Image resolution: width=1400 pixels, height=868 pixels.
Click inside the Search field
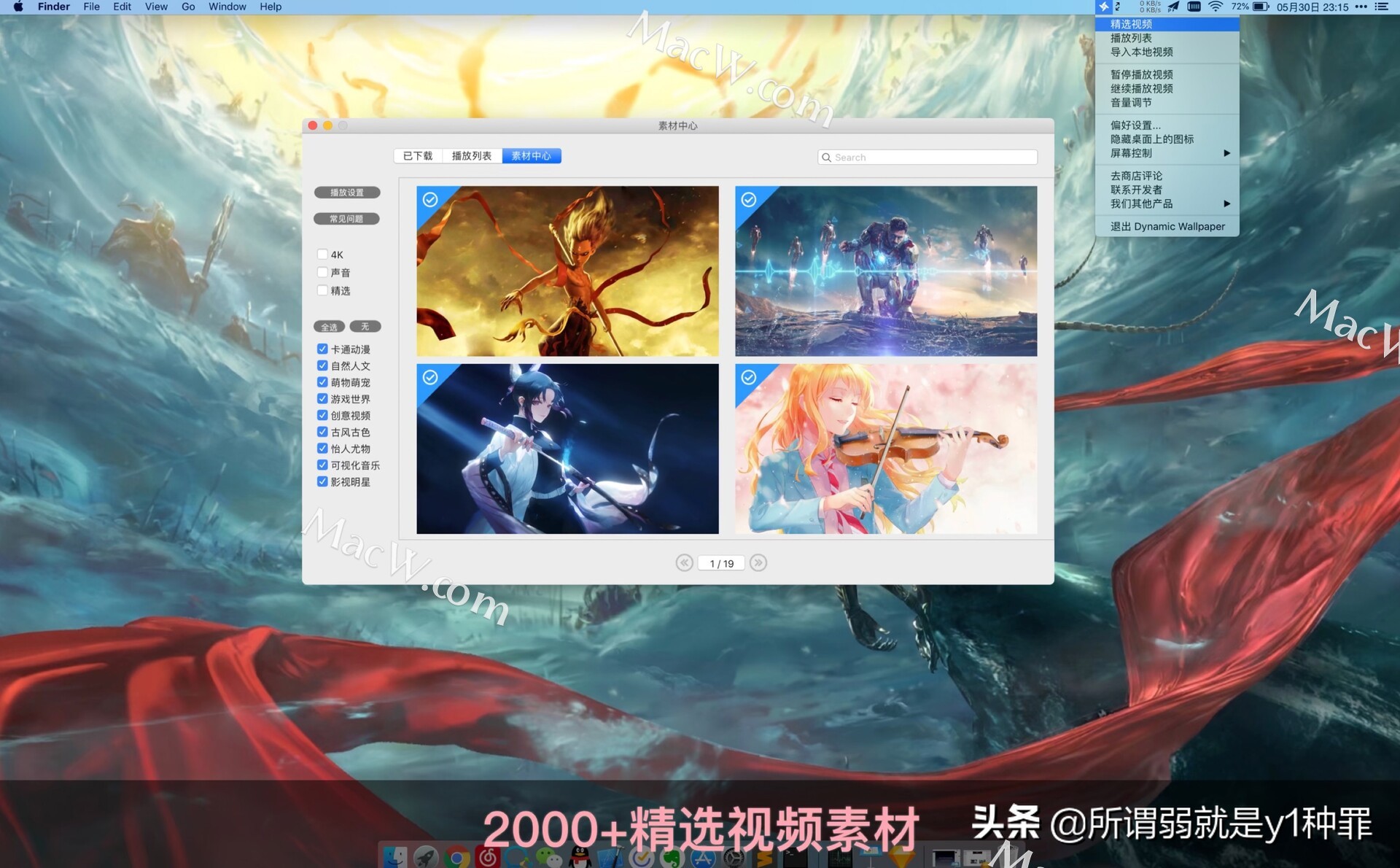(x=926, y=157)
